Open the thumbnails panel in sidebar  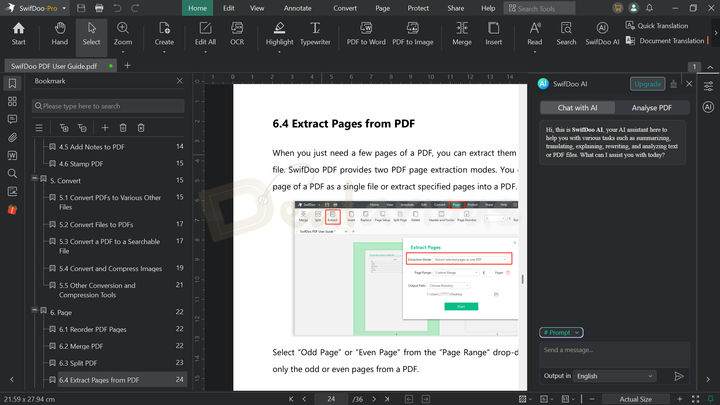[x=12, y=101]
